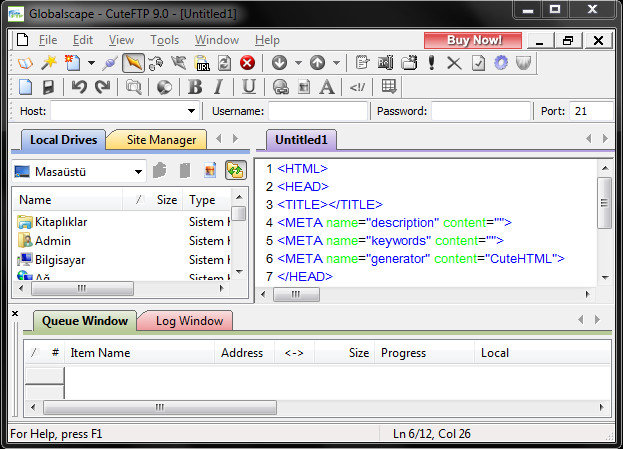
Task: Select the Bilgisayar row
Action: 122,259
